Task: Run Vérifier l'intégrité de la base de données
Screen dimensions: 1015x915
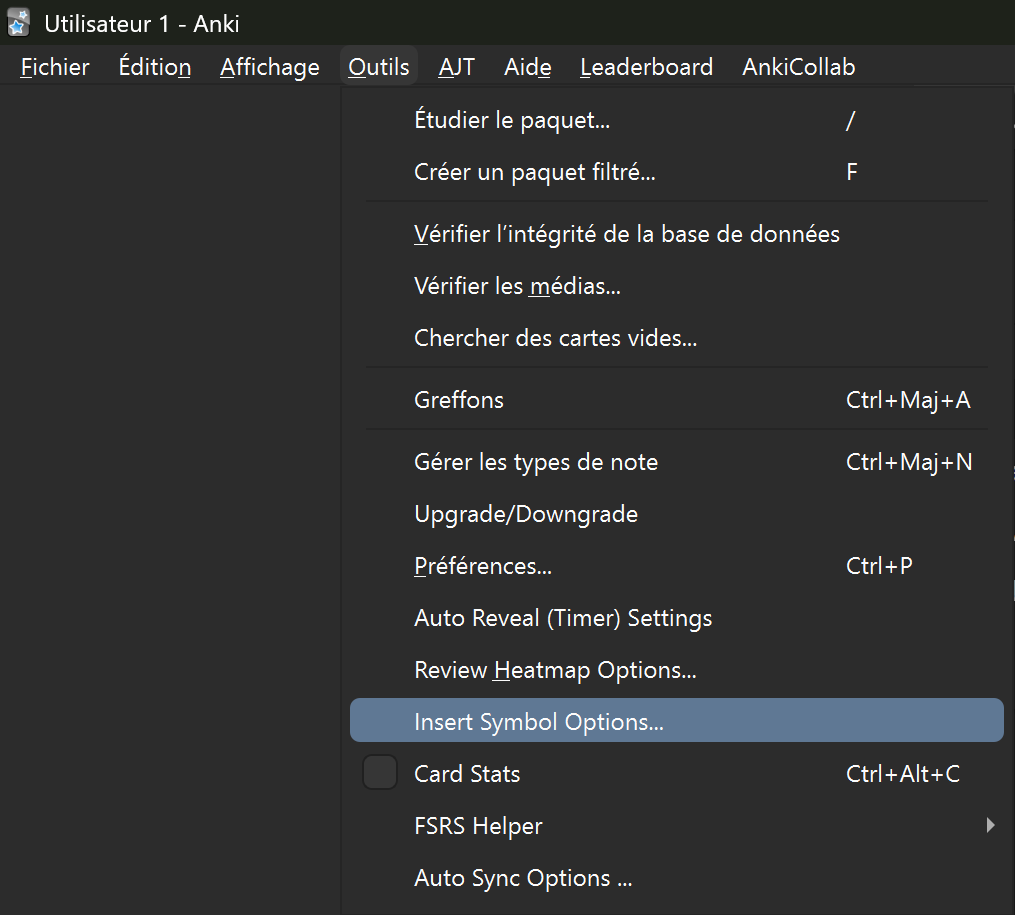Action: pyautogui.click(x=627, y=234)
